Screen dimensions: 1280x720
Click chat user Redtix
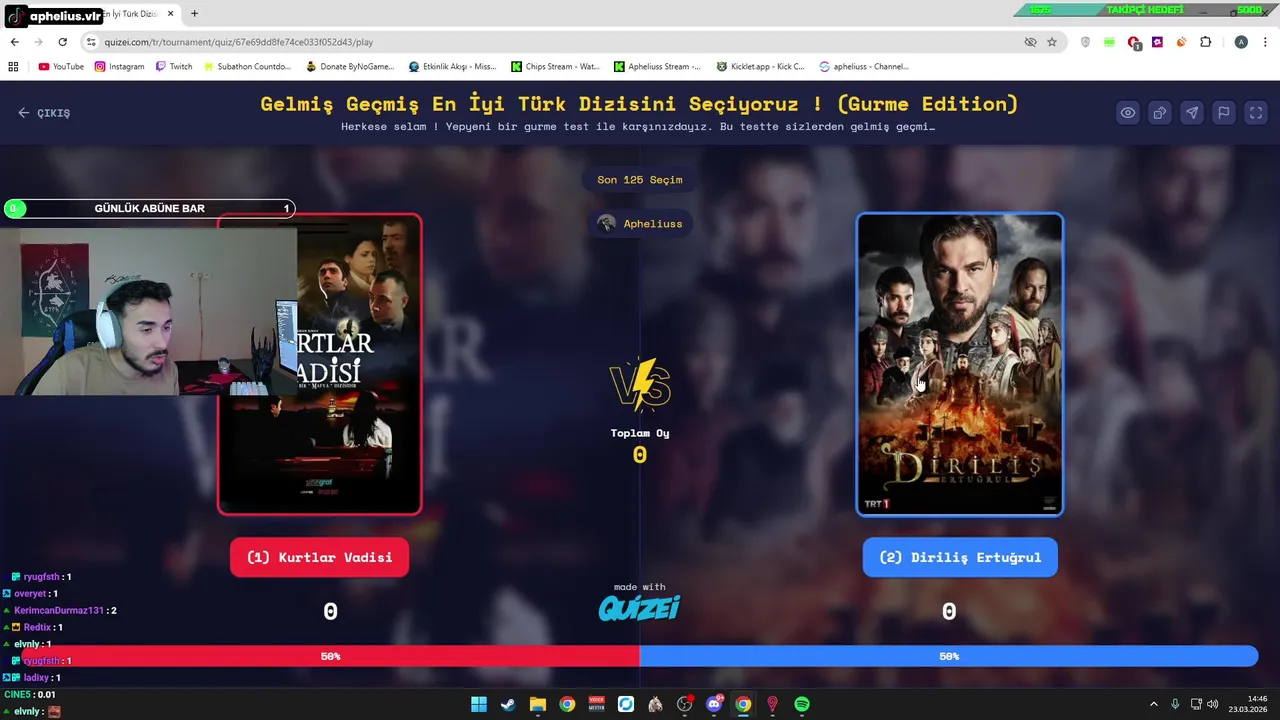[37, 627]
